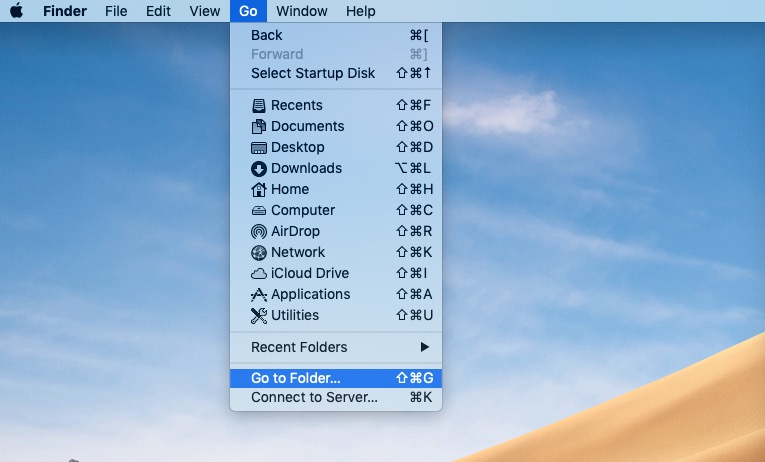Click the Recents drawer icon

(259, 105)
